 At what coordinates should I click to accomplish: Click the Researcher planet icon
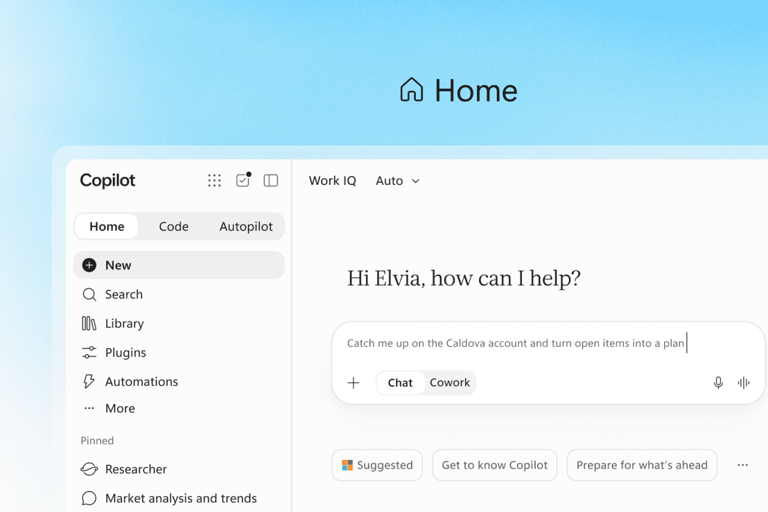89,469
